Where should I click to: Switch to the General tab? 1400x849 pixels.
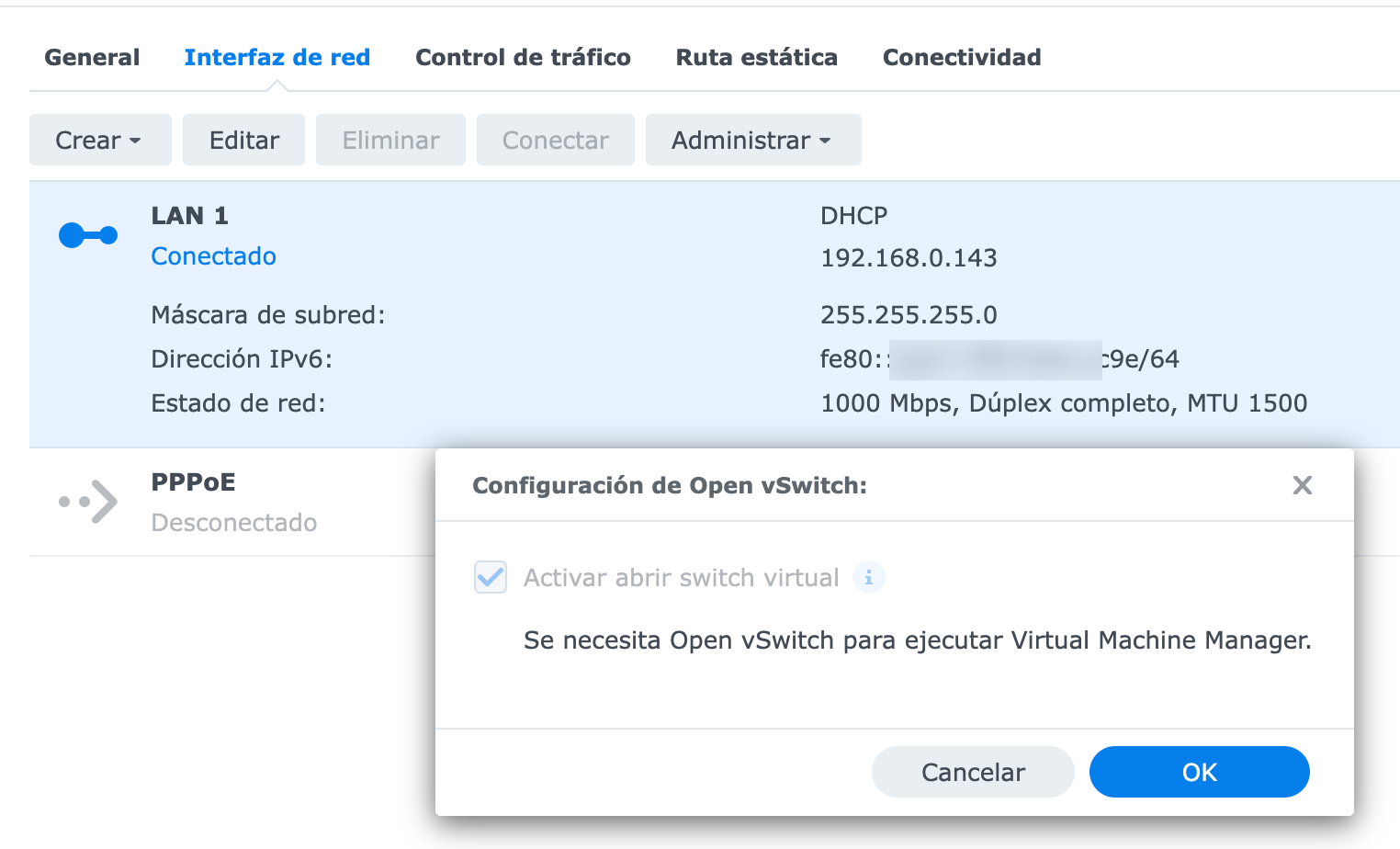[x=92, y=57]
